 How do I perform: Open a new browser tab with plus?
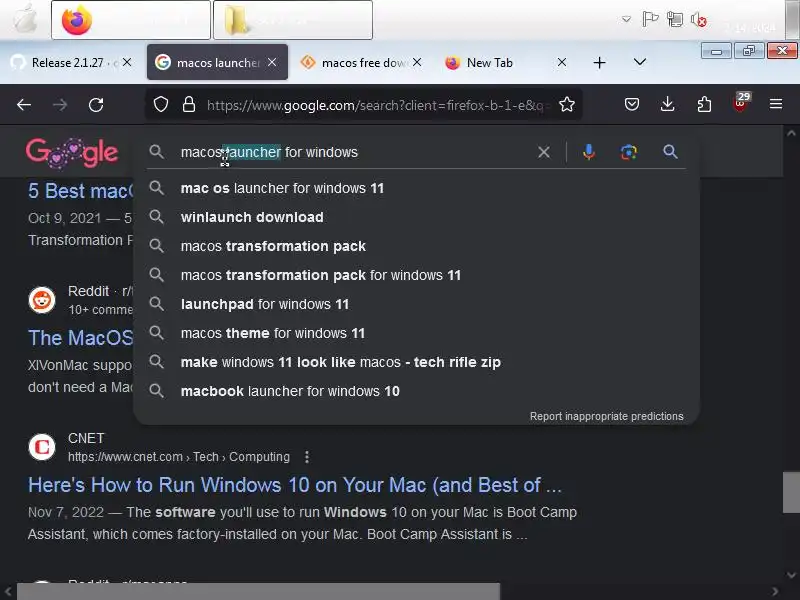point(599,63)
